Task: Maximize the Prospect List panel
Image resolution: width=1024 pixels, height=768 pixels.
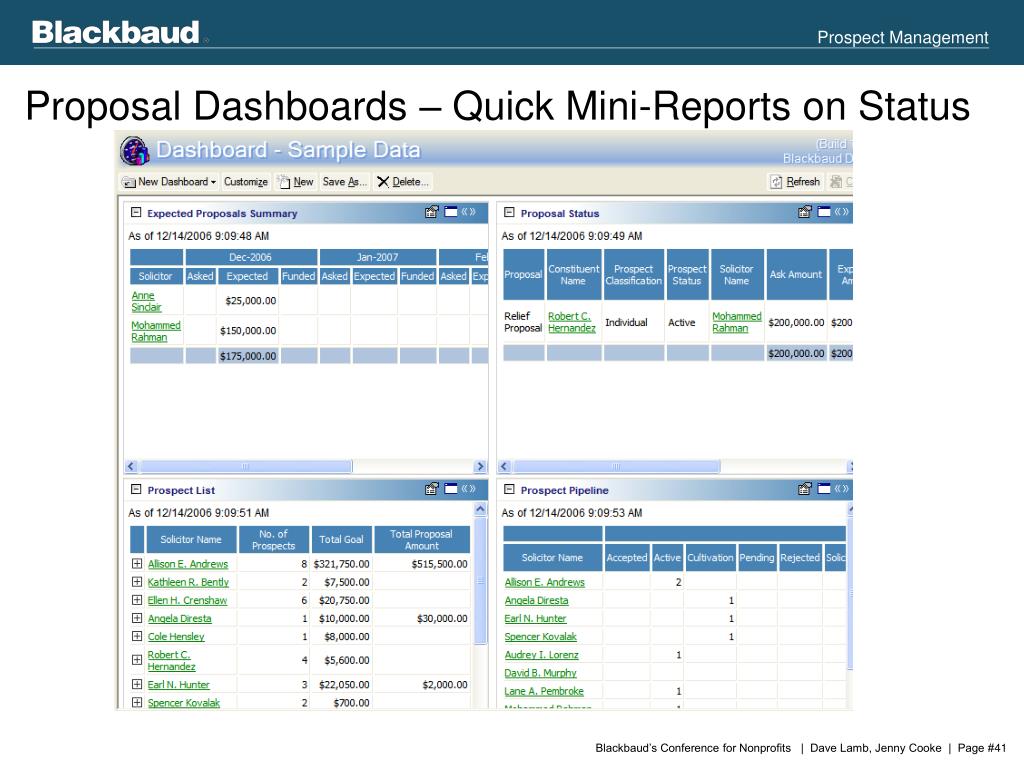Action: 451,488
